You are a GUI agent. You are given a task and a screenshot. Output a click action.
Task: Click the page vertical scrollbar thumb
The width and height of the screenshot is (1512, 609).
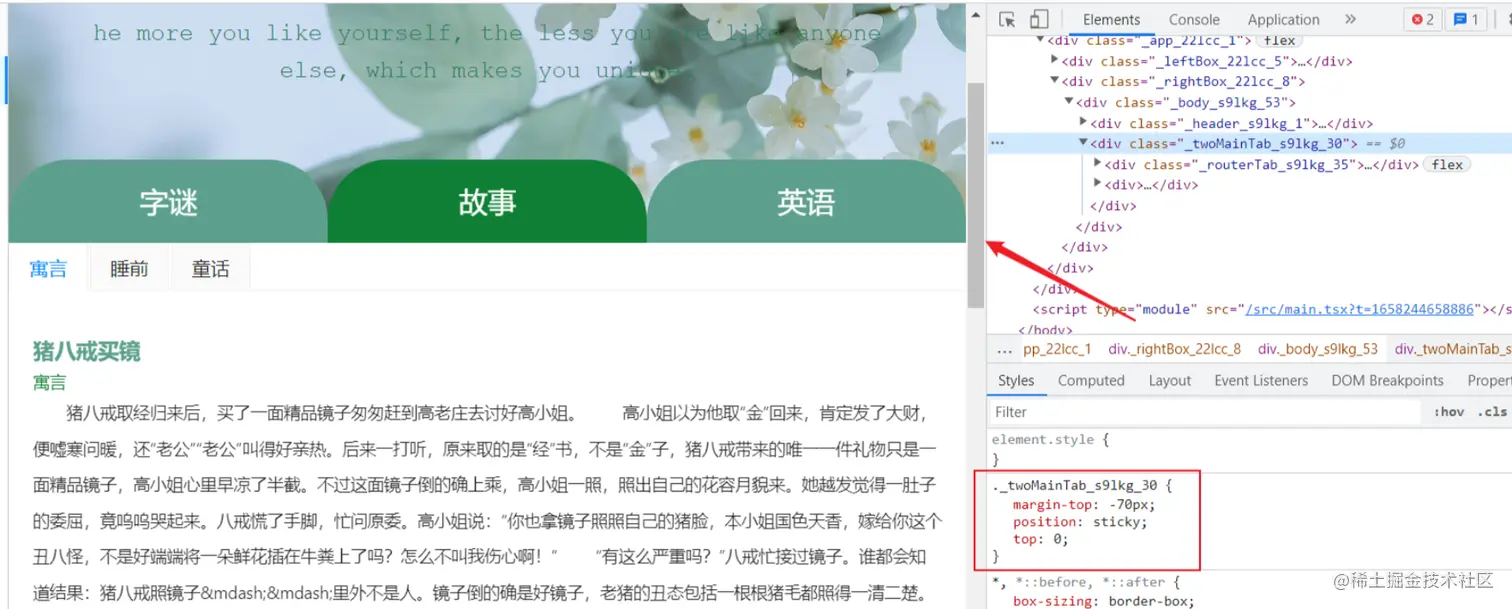tap(976, 195)
